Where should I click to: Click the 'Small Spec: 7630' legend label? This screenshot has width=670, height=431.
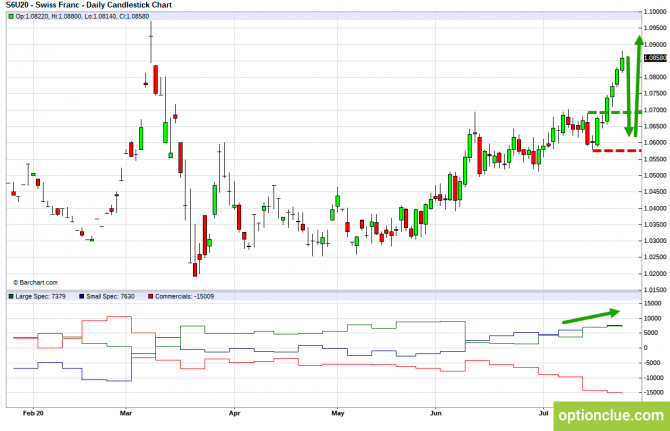[x=110, y=296]
